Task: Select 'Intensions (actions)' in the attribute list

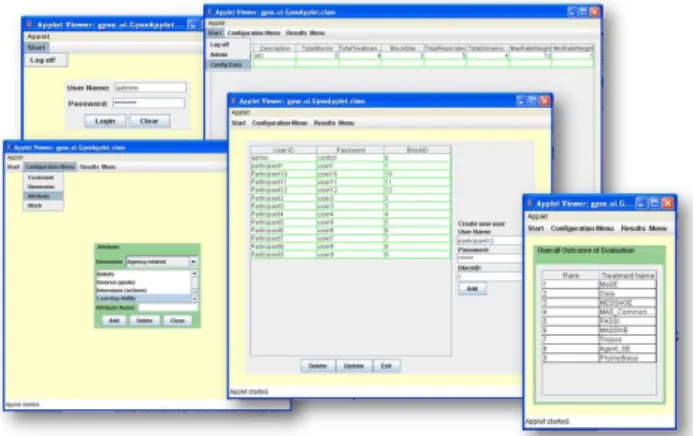Action: 144,290
